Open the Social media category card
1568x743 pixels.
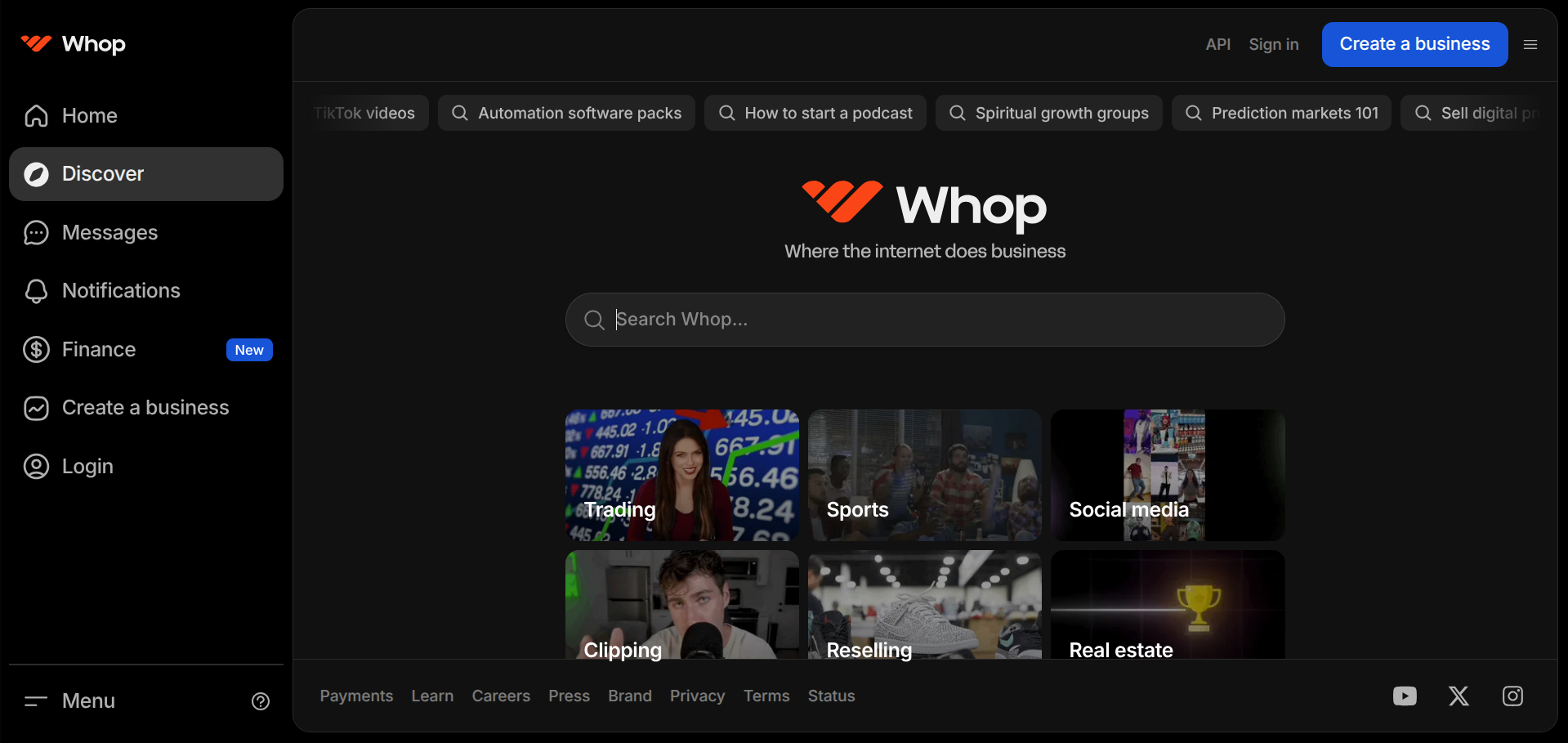click(x=1167, y=475)
